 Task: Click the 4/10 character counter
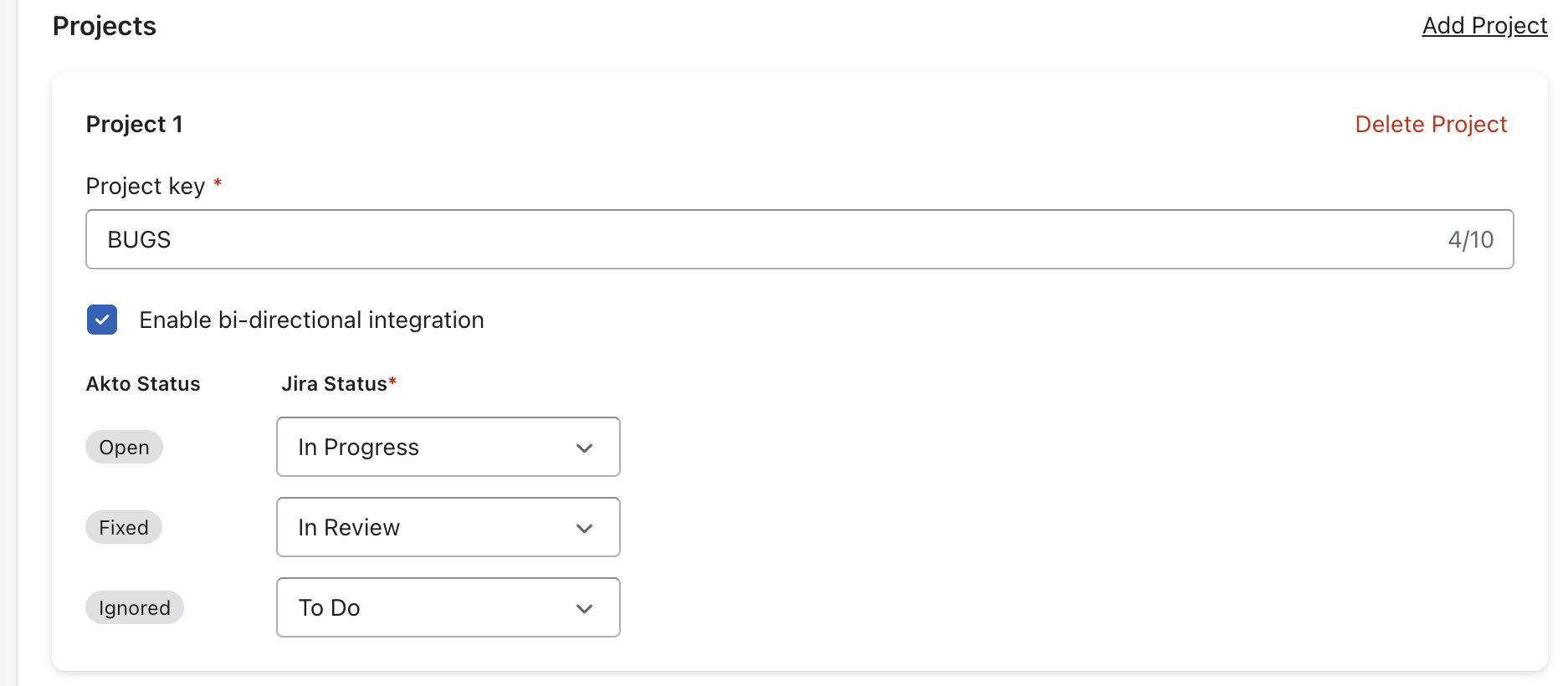coord(1470,240)
